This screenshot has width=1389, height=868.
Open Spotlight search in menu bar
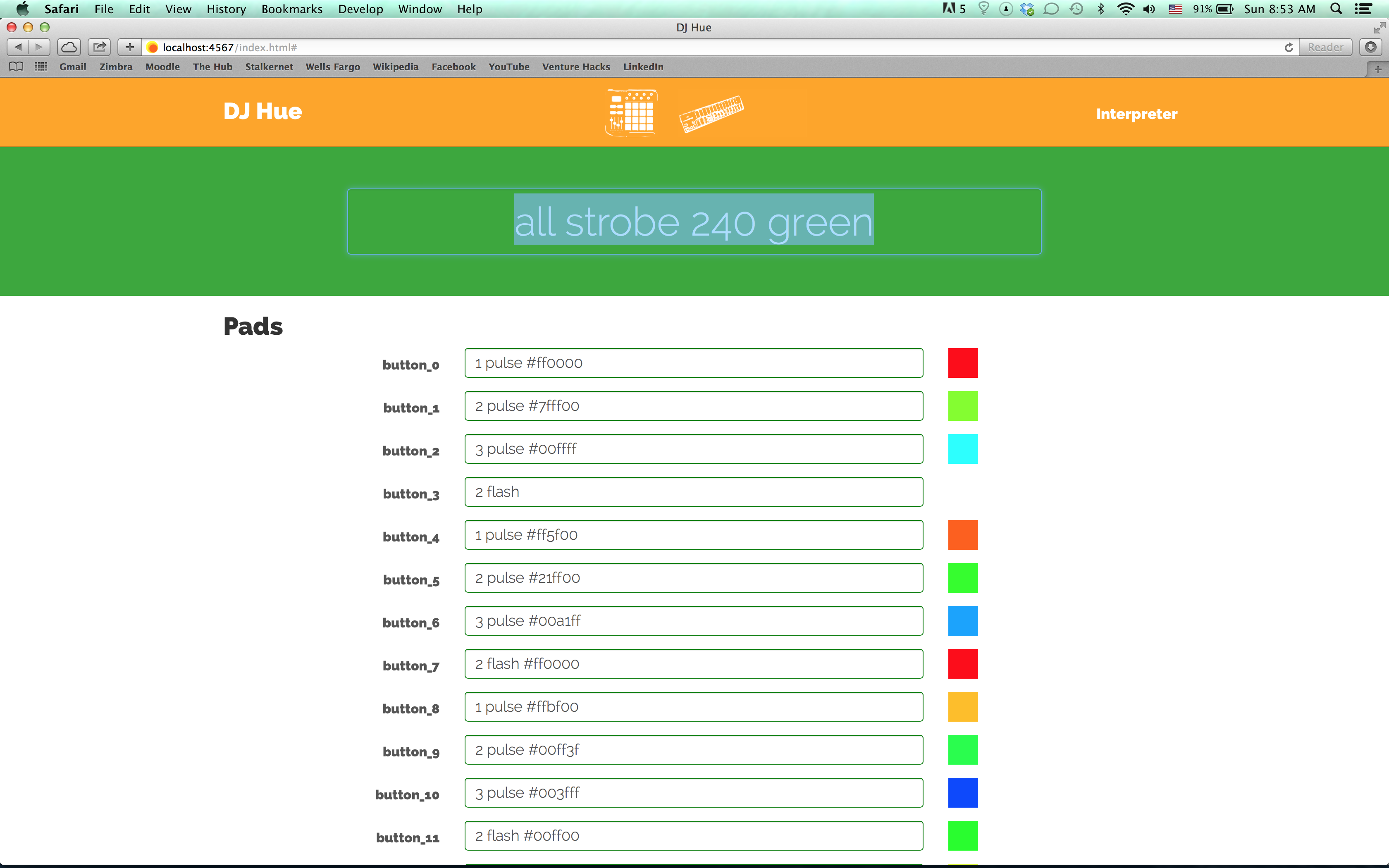click(x=1336, y=9)
